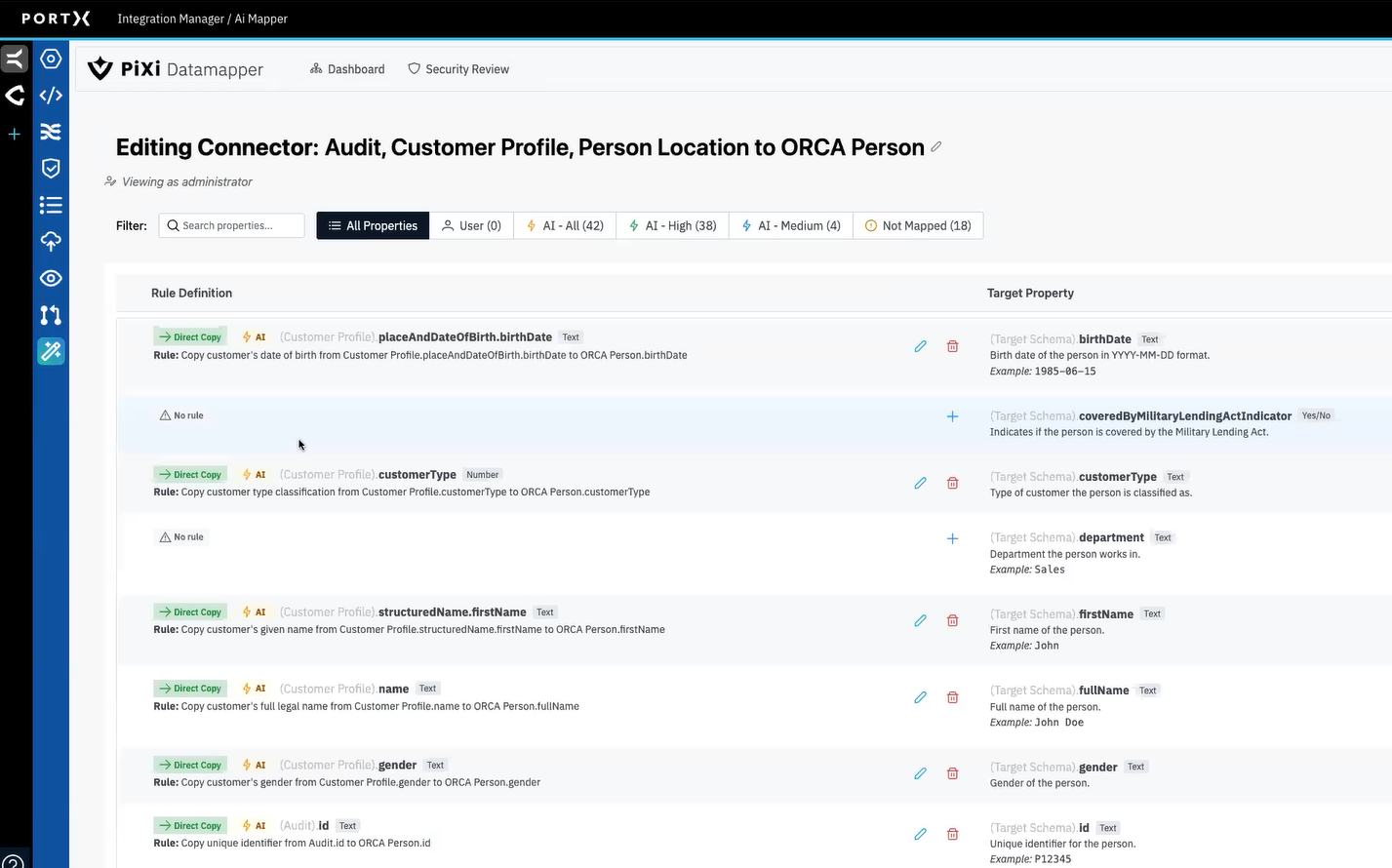1392x868 pixels.
Task: Click the pencil icon beside connector title
Action: pos(936,147)
